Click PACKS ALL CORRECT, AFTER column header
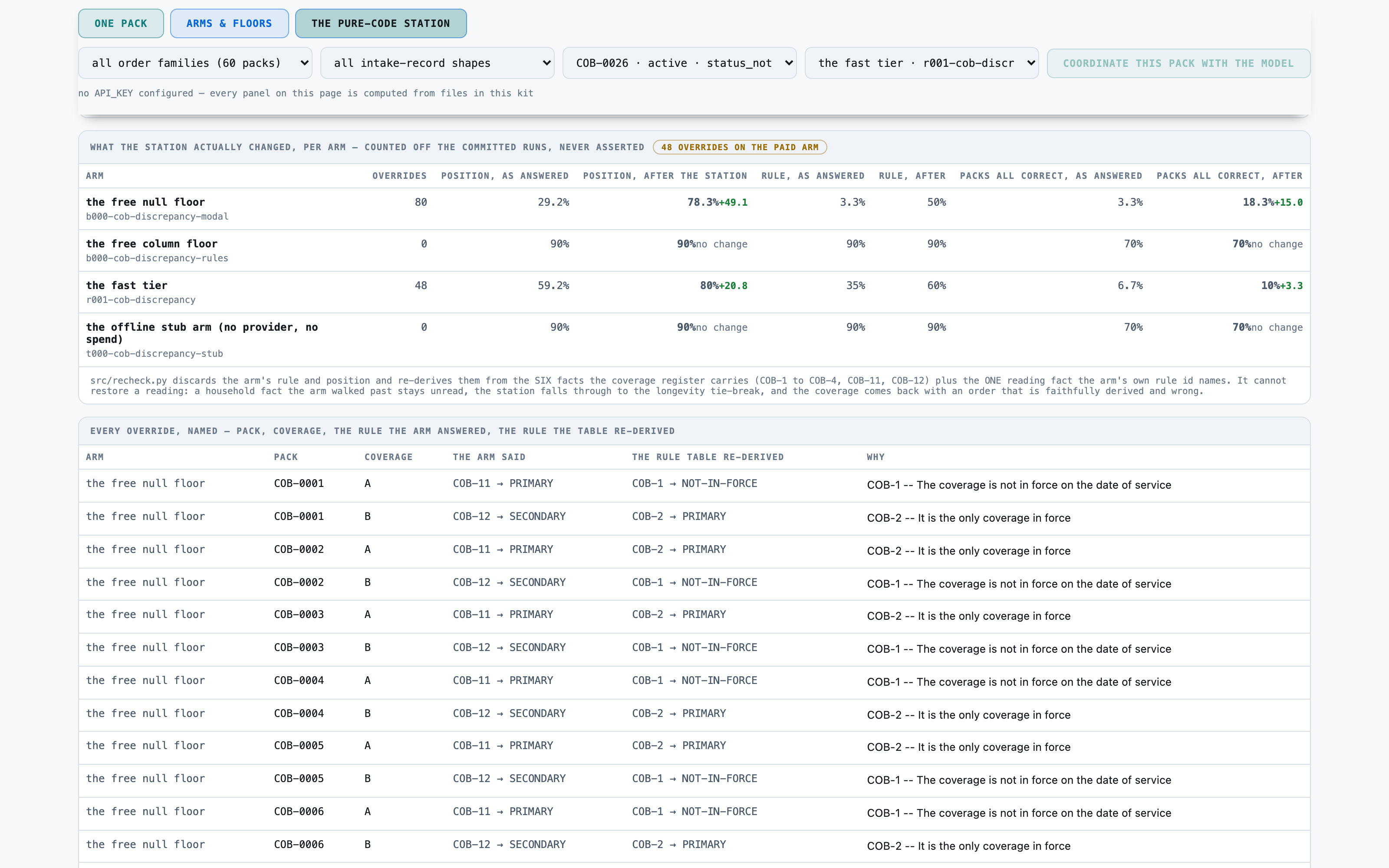 [1229, 176]
